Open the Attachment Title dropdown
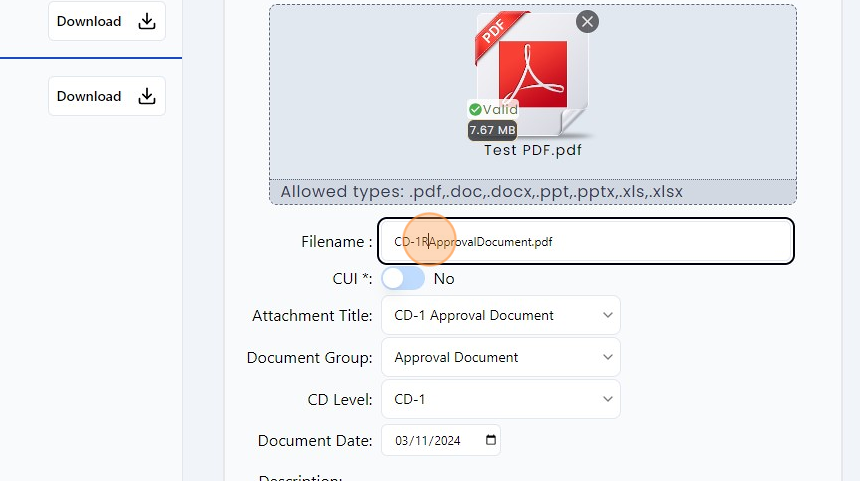This screenshot has width=860, height=481. 500,315
